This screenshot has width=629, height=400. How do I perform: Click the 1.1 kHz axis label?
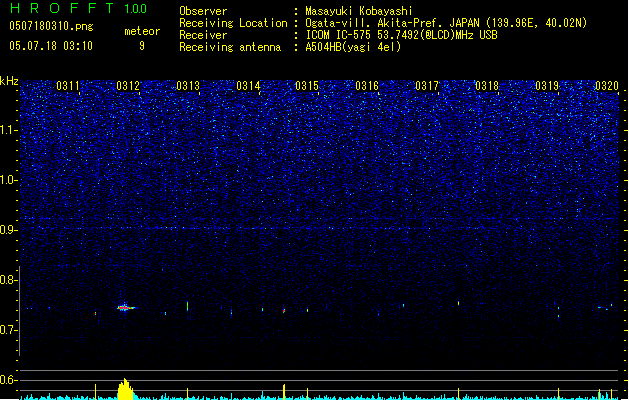(9, 130)
